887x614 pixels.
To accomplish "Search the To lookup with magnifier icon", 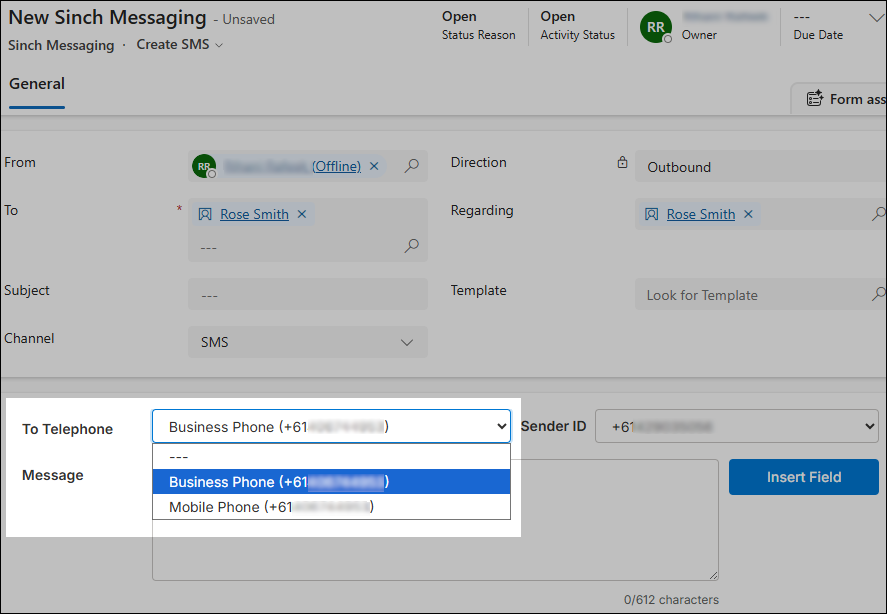I will tap(412, 246).
